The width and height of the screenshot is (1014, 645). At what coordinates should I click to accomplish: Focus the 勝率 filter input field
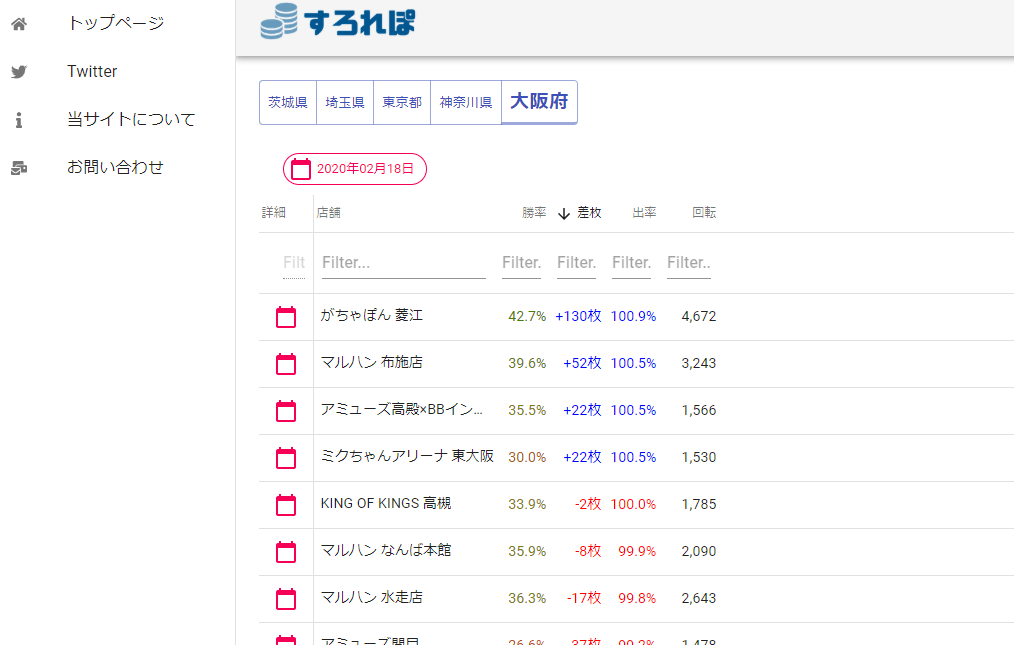click(x=521, y=263)
